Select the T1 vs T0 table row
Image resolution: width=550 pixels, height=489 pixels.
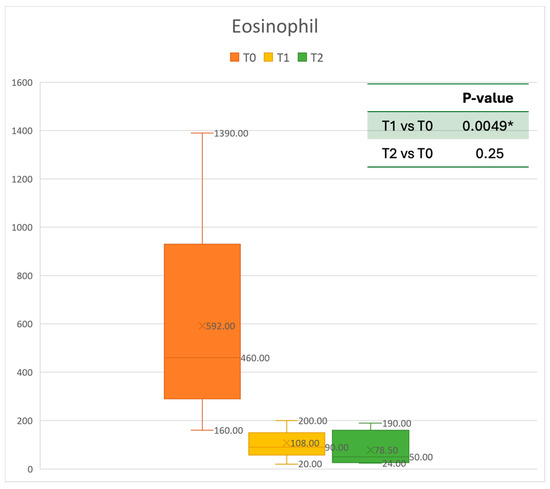point(448,126)
